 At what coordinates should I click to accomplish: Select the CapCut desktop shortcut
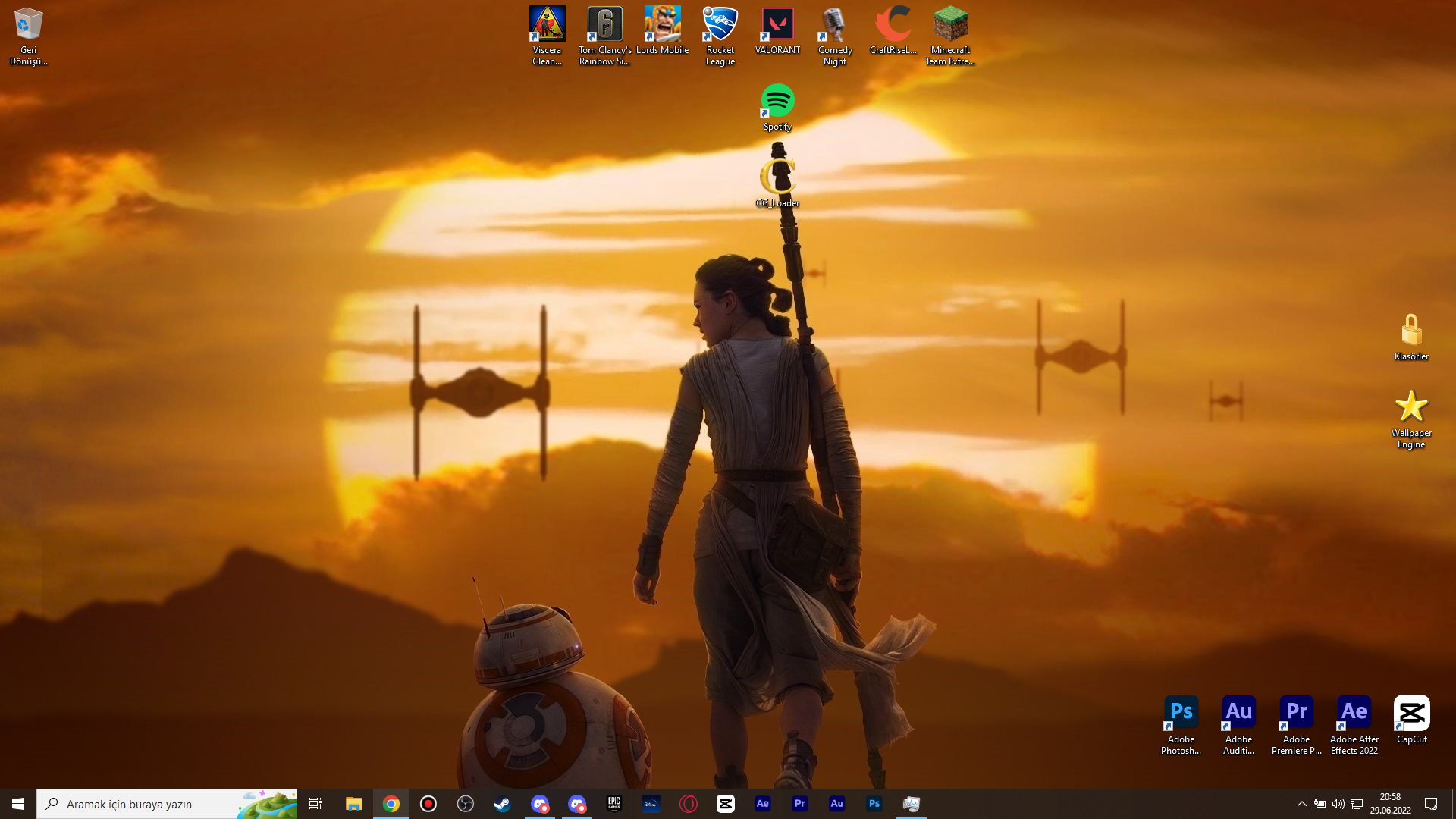pyautogui.click(x=1411, y=720)
